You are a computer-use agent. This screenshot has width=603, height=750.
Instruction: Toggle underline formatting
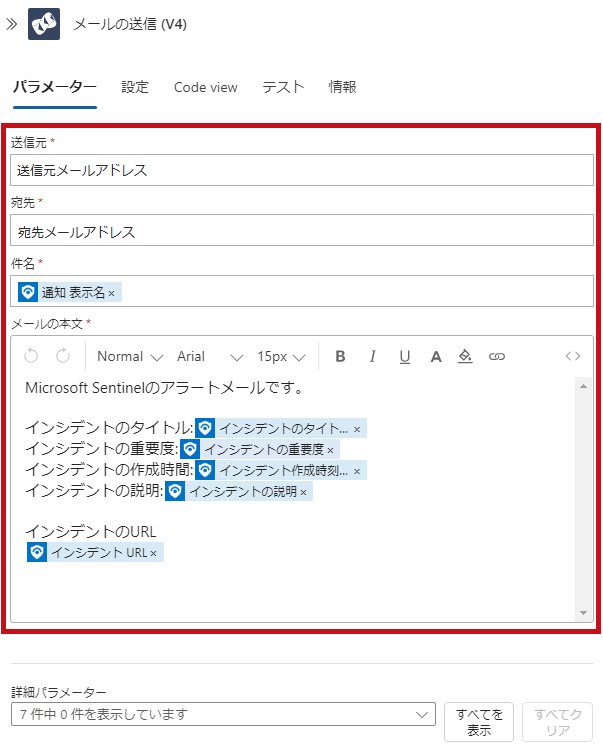[405, 356]
